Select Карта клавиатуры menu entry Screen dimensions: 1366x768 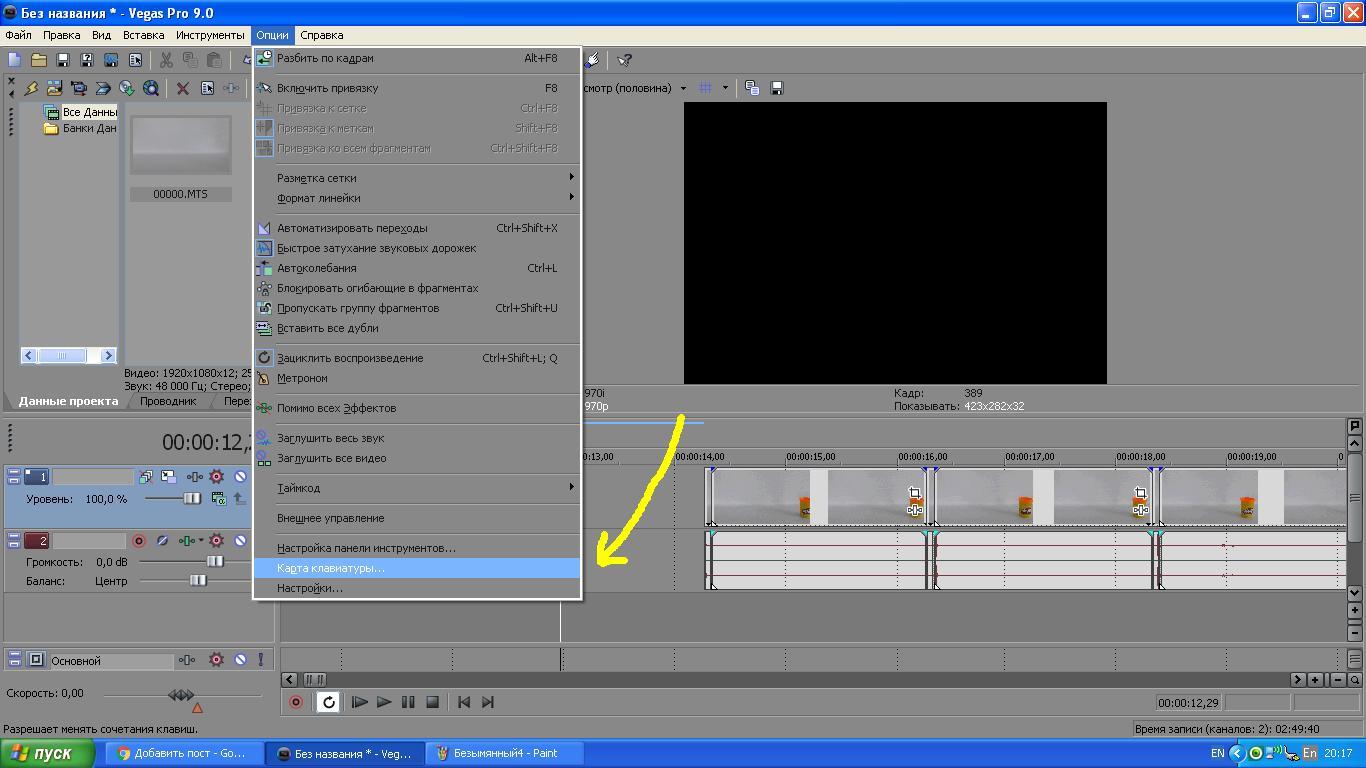(416, 568)
